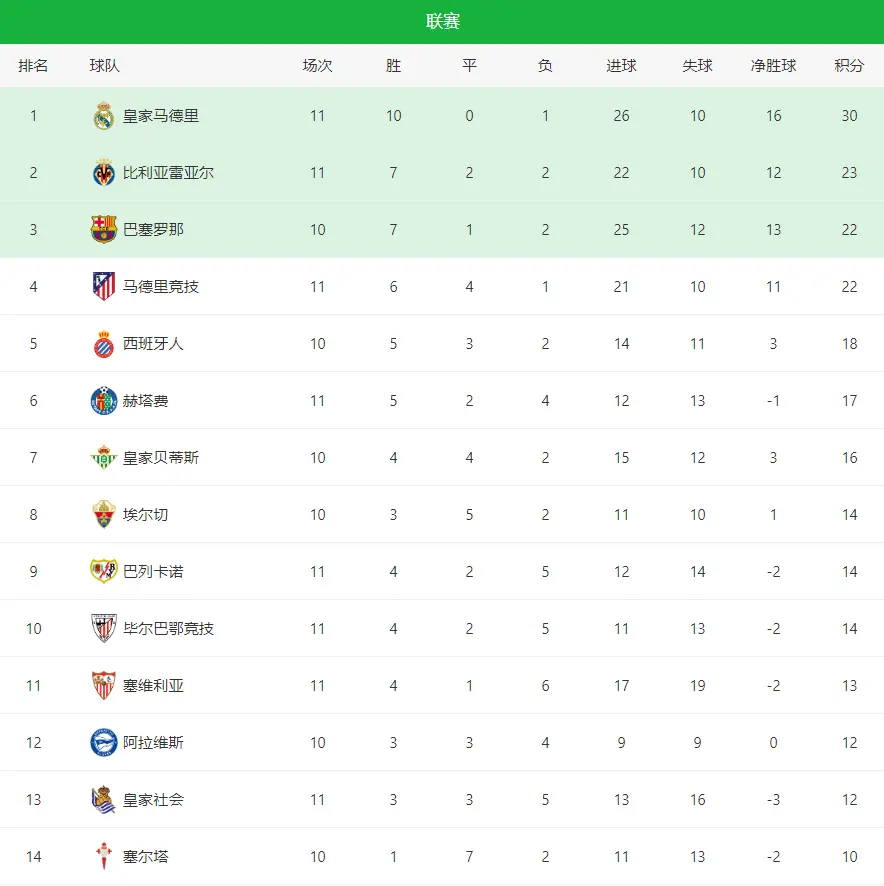The height and width of the screenshot is (886, 884).
Task: Click the 积分 column header
Action: [x=849, y=66]
